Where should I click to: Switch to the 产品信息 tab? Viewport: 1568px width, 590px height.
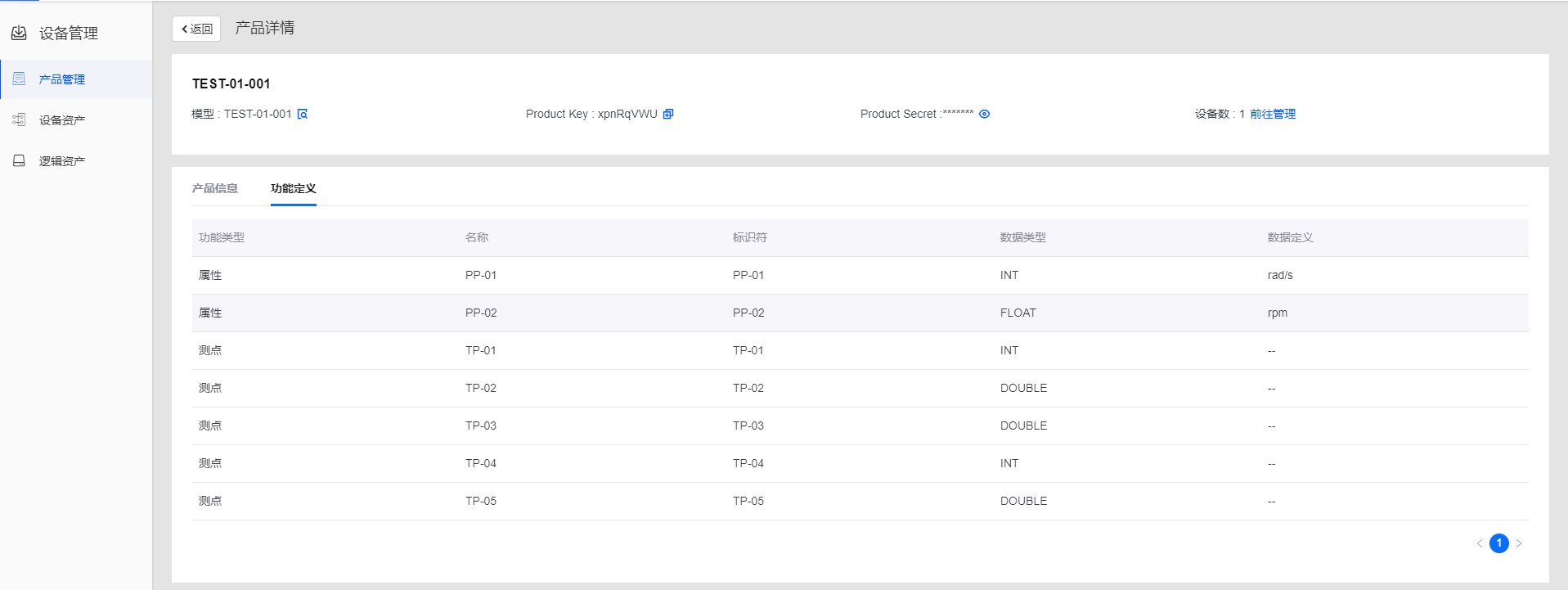pyautogui.click(x=215, y=188)
